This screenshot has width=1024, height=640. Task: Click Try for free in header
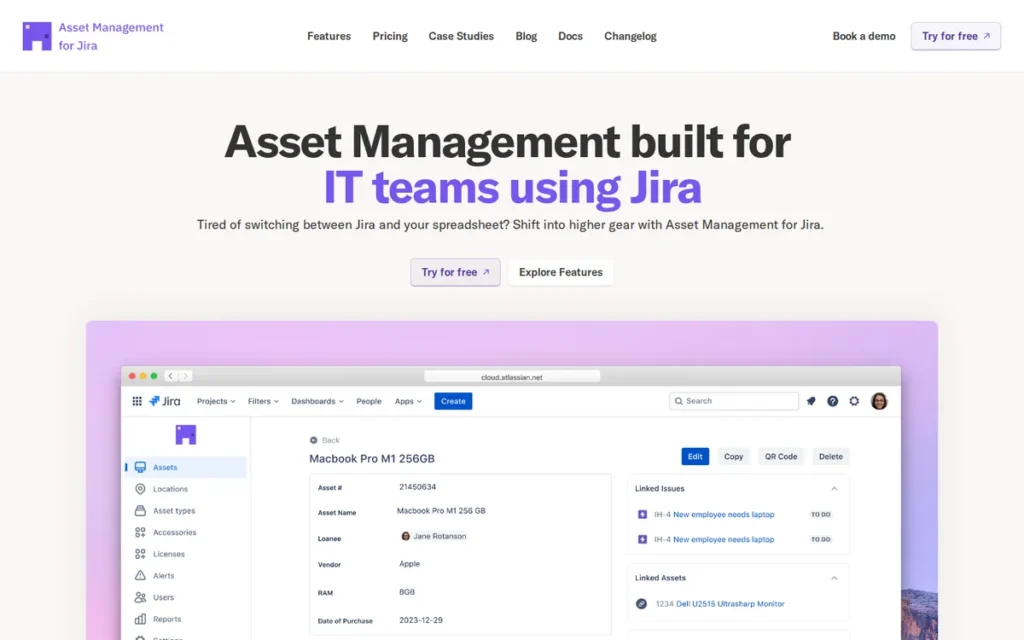click(x=955, y=36)
